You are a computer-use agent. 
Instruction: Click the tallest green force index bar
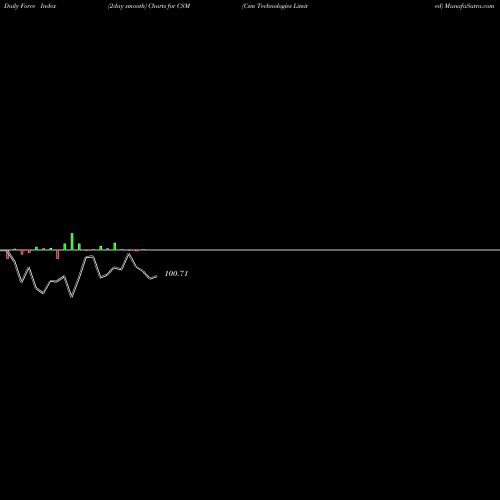(72, 241)
